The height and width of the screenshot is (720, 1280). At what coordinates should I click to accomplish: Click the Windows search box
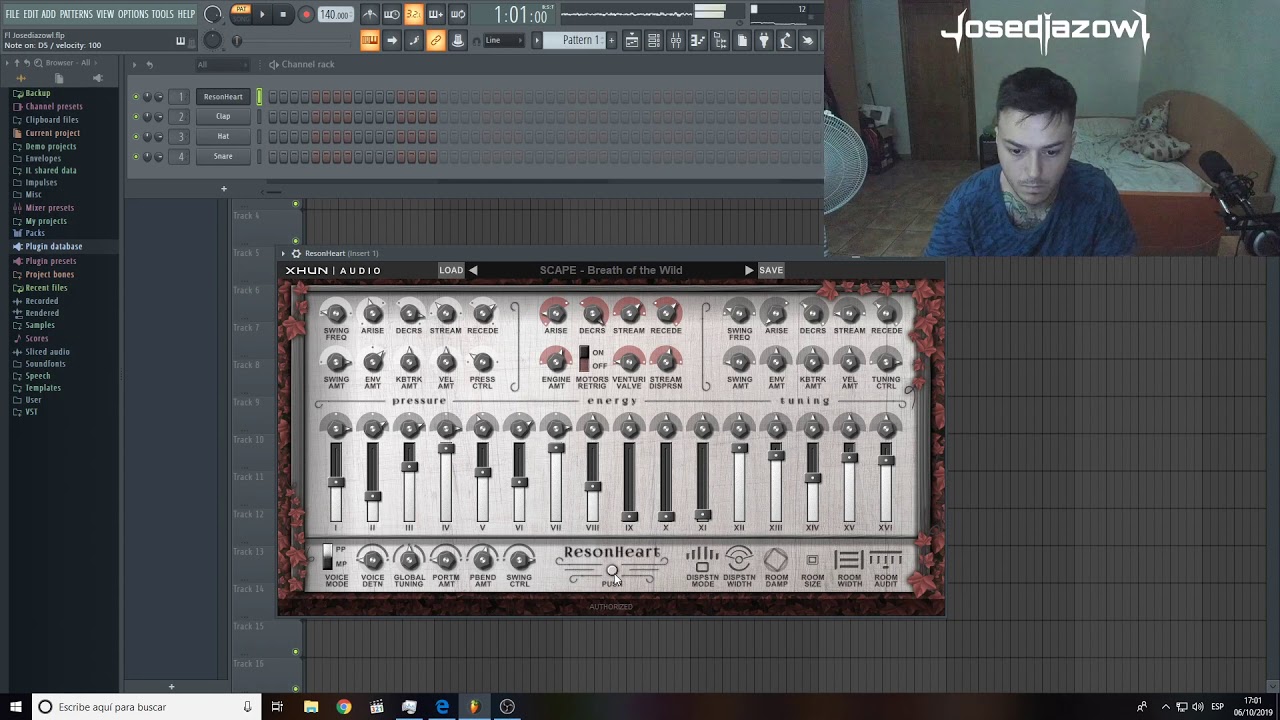coord(146,707)
